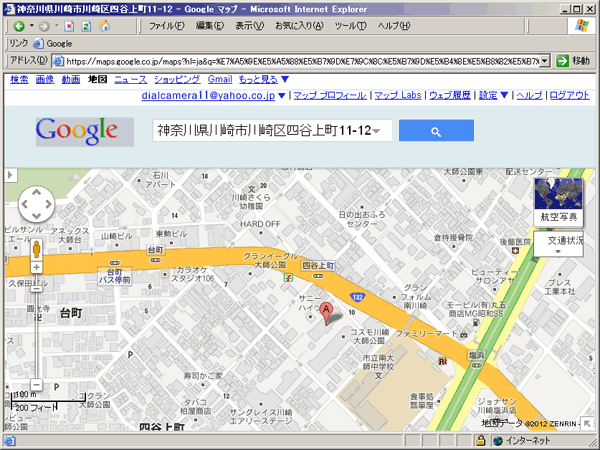Image resolution: width=600 pixels, height=450 pixels.
Task: Open ツール(T) menu
Action: click(x=350, y=26)
